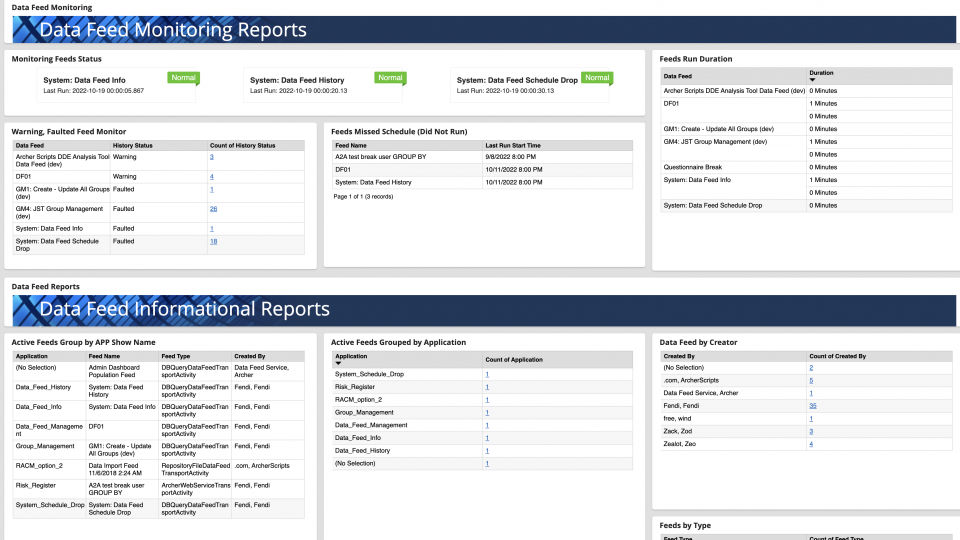Image resolution: width=960 pixels, height=540 pixels.
Task: Open count link for GM1 faulted row
Action: tap(212, 190)
